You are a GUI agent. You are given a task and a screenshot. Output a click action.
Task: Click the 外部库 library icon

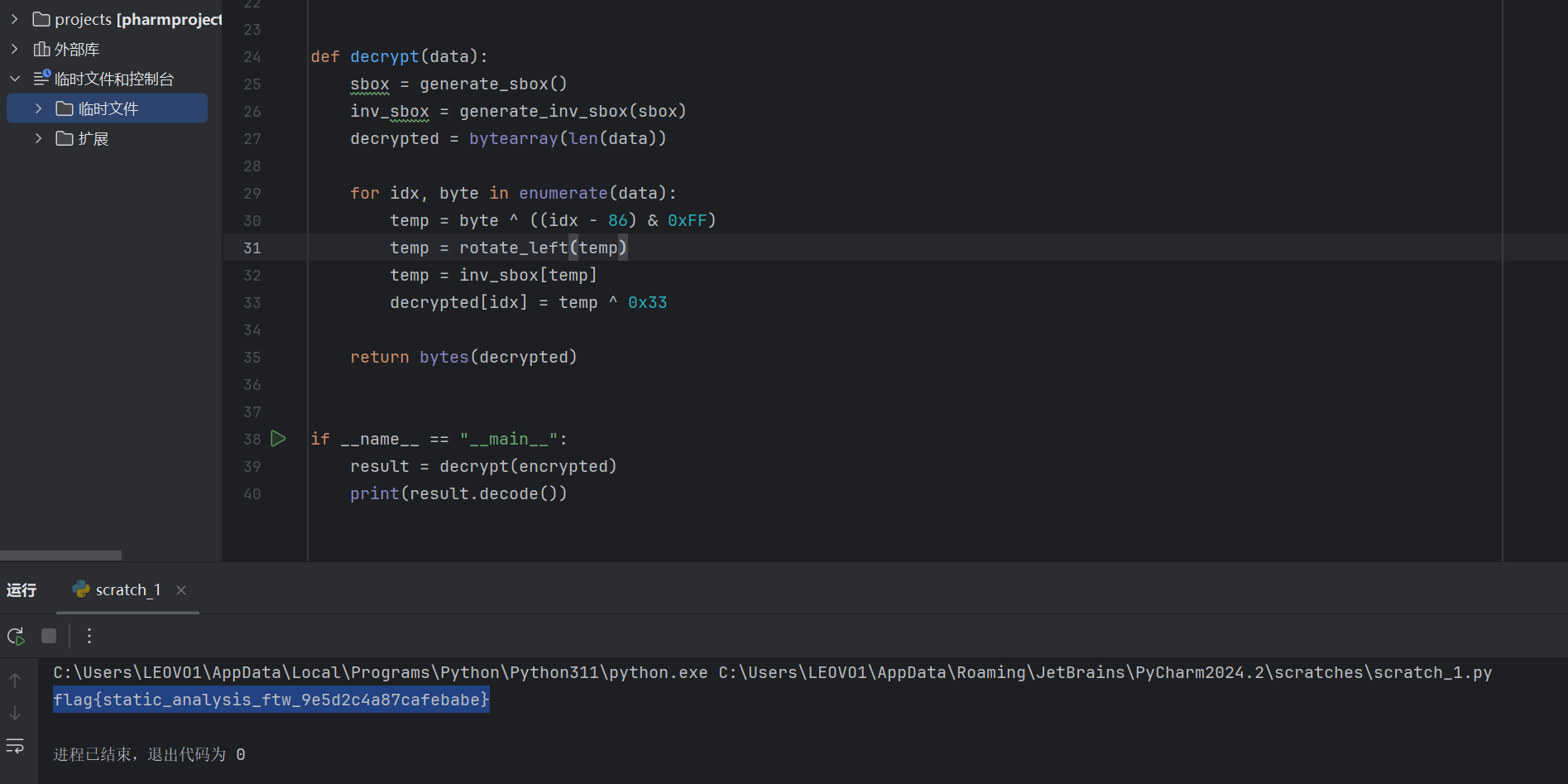[41, 50]
